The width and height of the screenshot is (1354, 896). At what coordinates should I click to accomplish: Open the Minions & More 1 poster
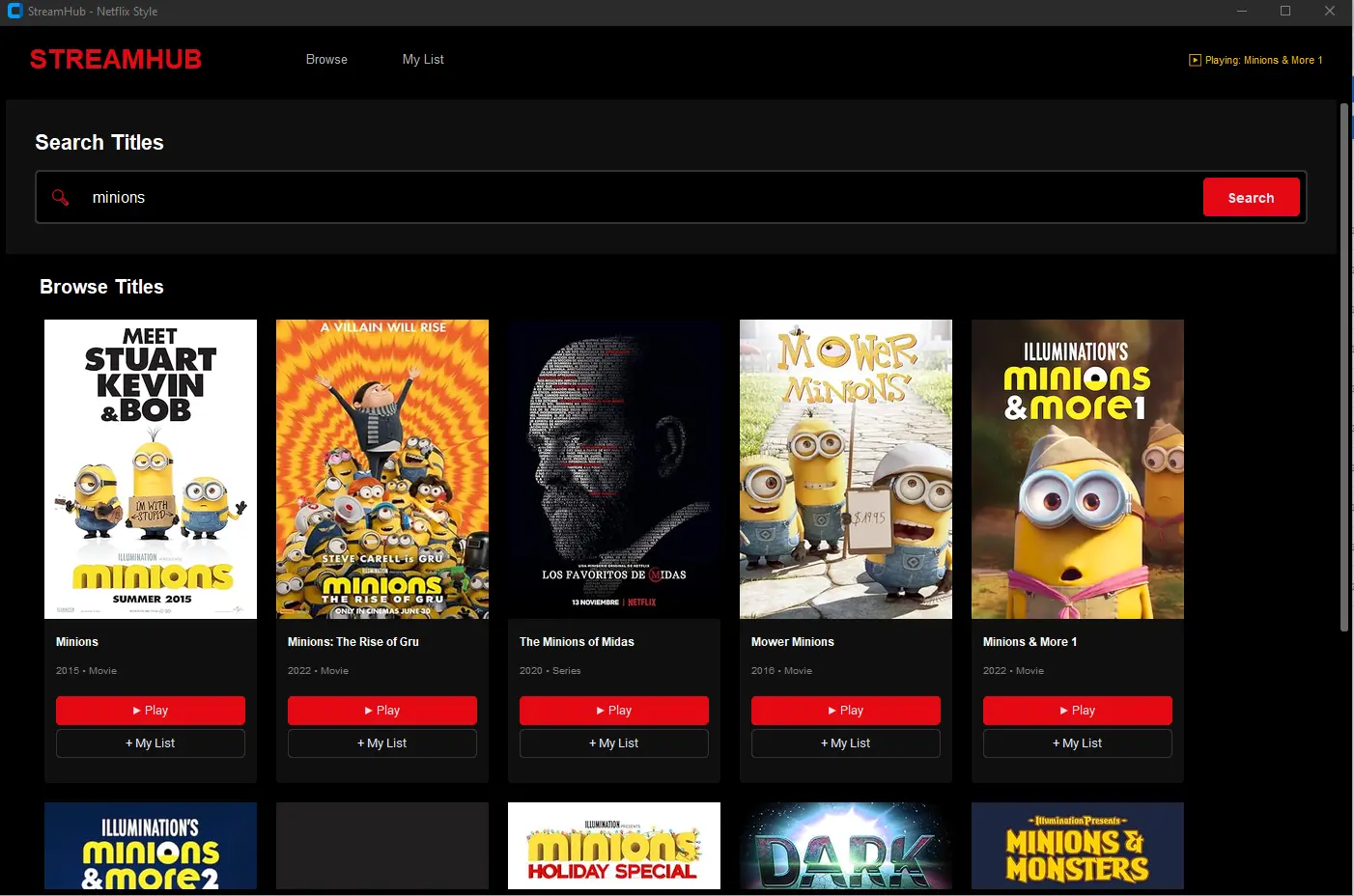coord(1078,469)
